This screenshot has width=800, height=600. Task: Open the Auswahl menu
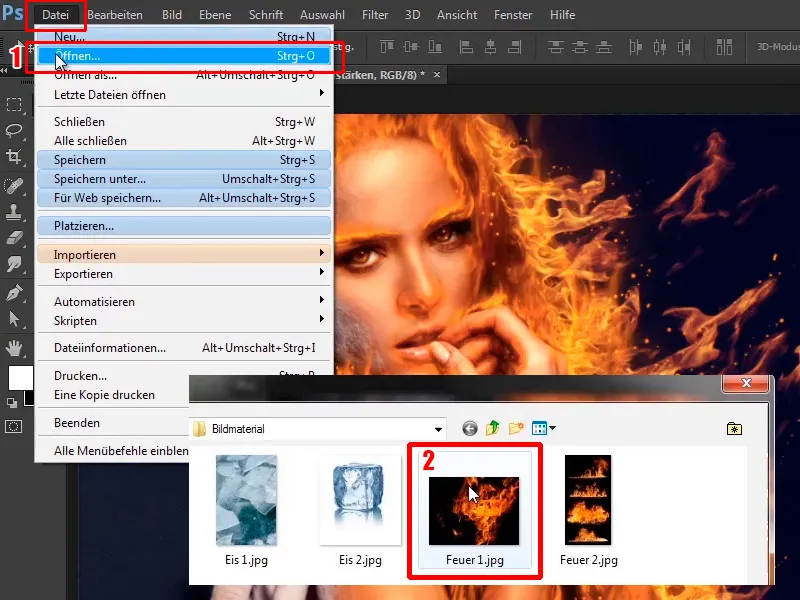pyautogui.click(x=322, y=15)
